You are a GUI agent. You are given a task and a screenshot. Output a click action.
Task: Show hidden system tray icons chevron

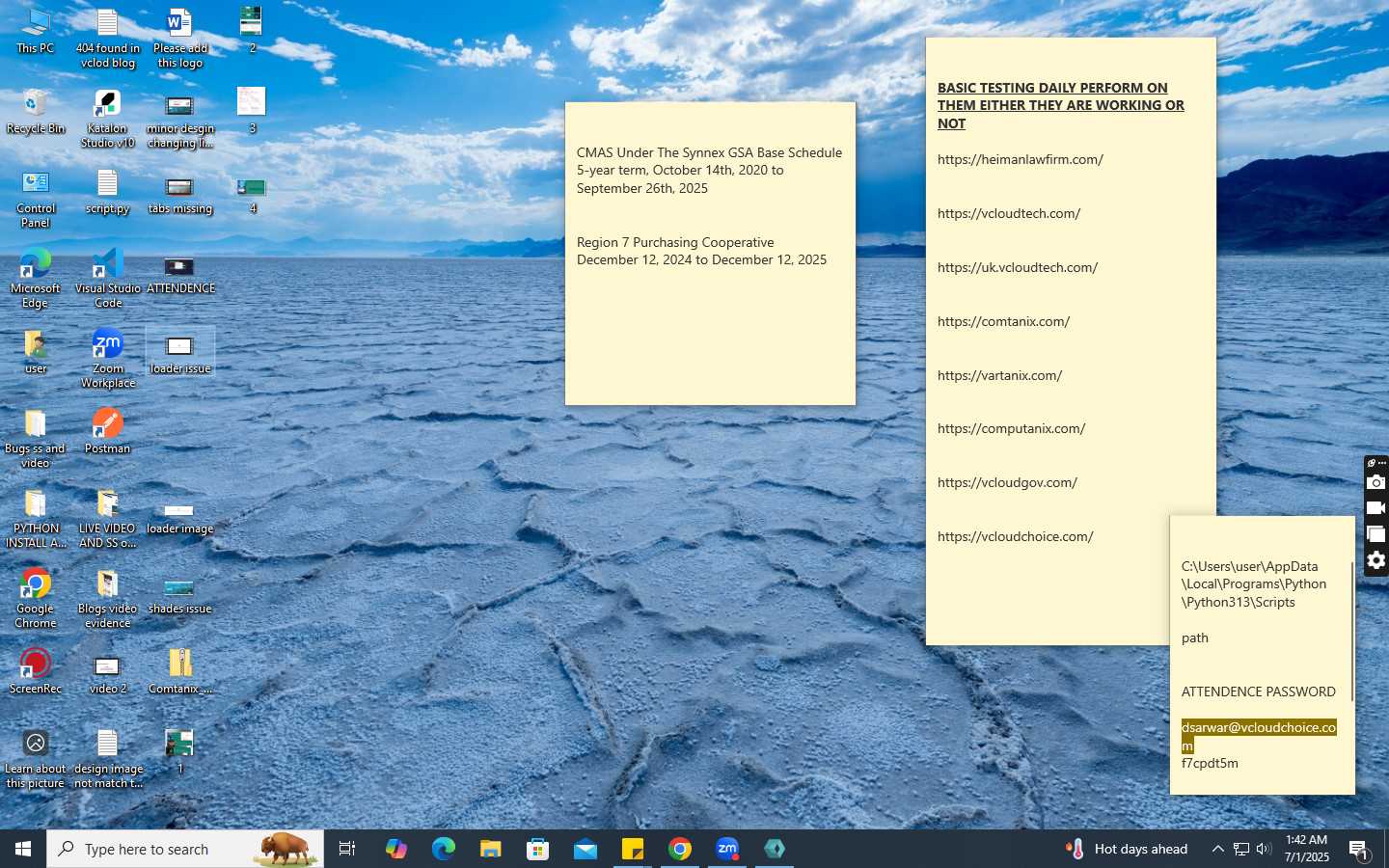1217,849
